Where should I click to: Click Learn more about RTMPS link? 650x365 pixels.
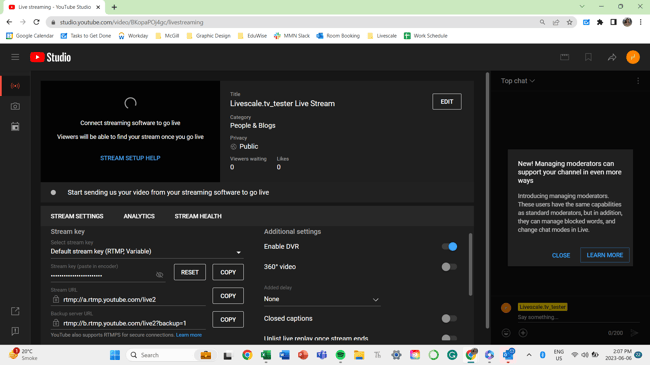point(189,335)
